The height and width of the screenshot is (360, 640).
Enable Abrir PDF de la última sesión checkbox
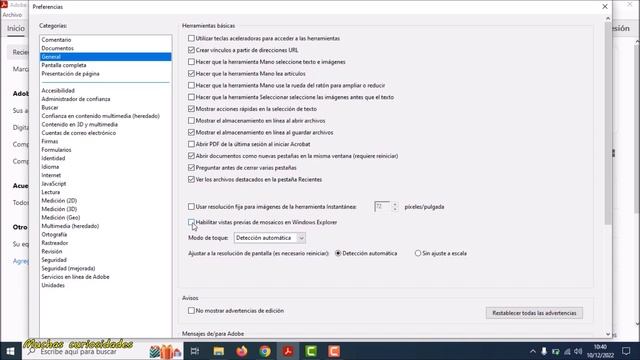click(191, 144)
